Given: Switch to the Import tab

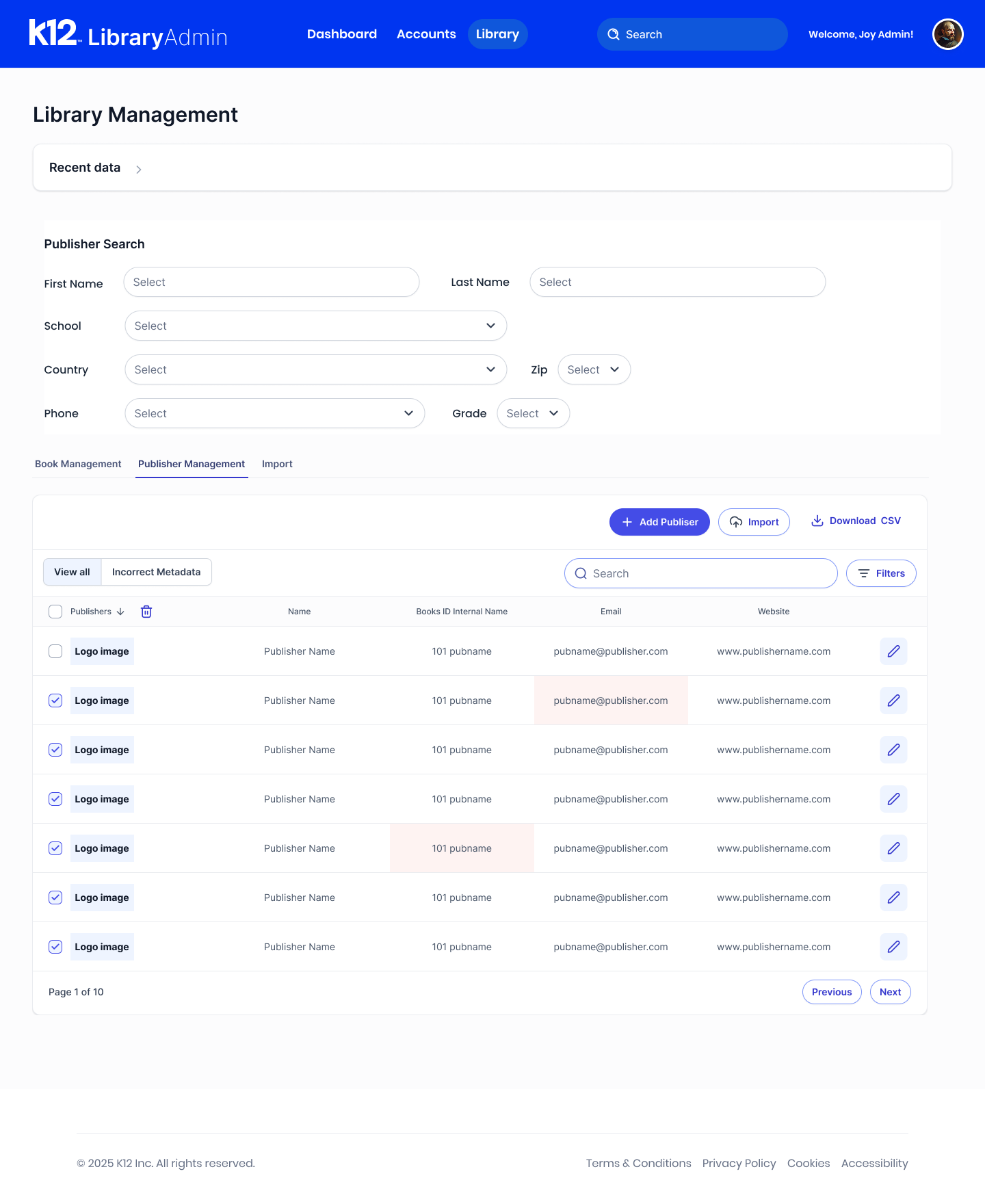Looking at the screenshot, I should [277, 464].
